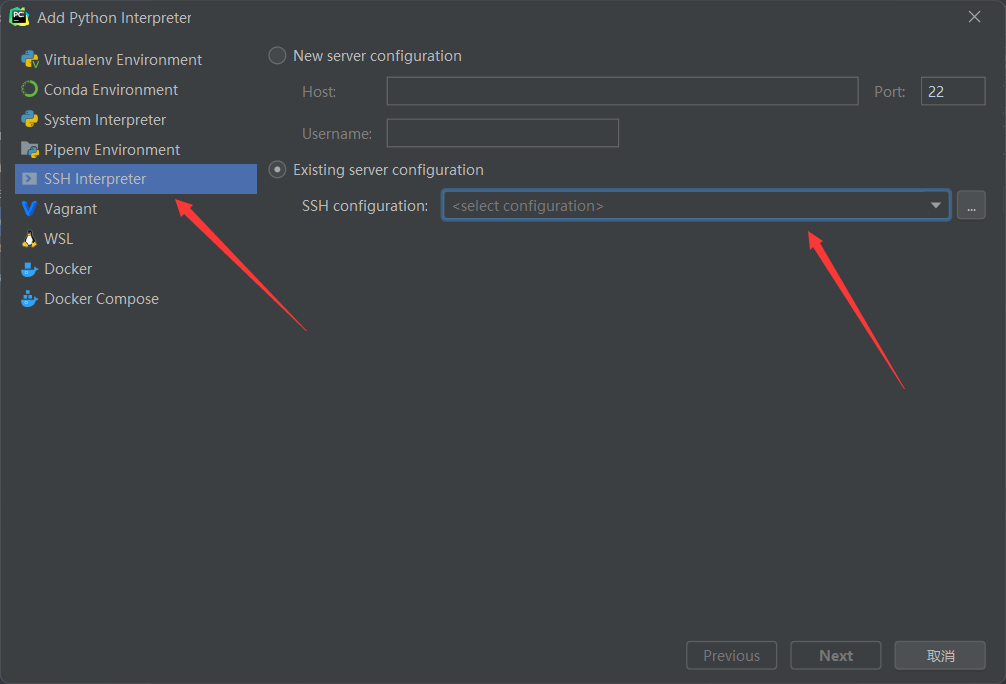
Task: Choose System Interpreter entry
Action: pos(136,119)
